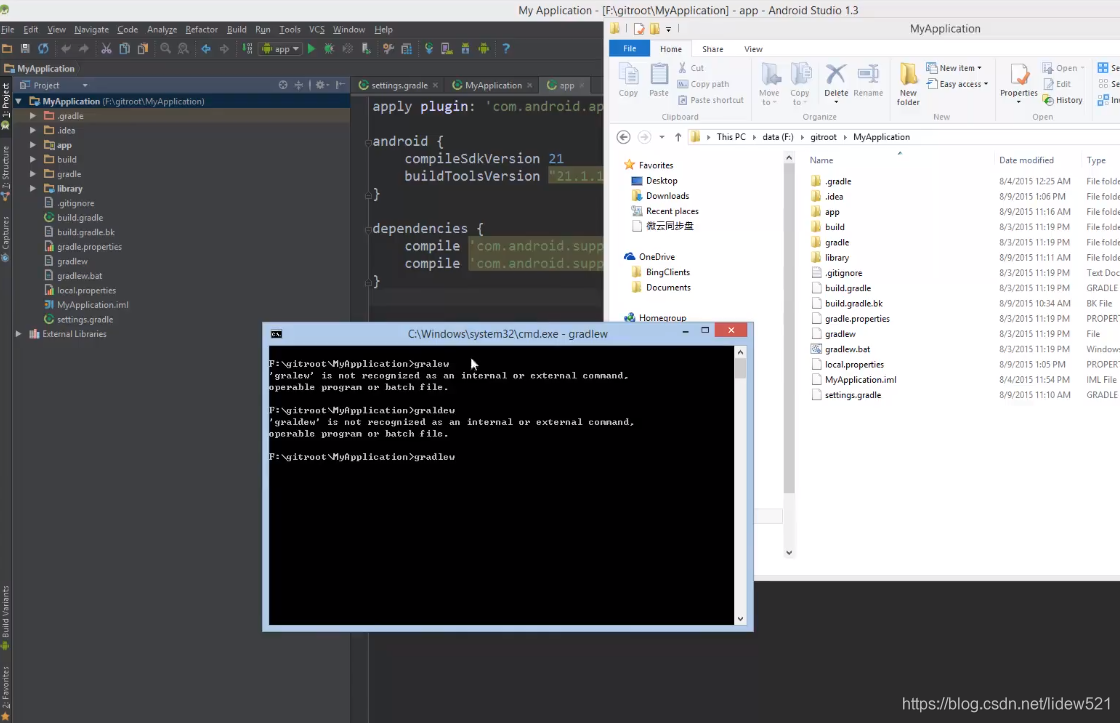The width and height of the screenshot is (1120, 723).
Task: Open the SDK Manager icon in Android Studio
Action: [465, 49]
